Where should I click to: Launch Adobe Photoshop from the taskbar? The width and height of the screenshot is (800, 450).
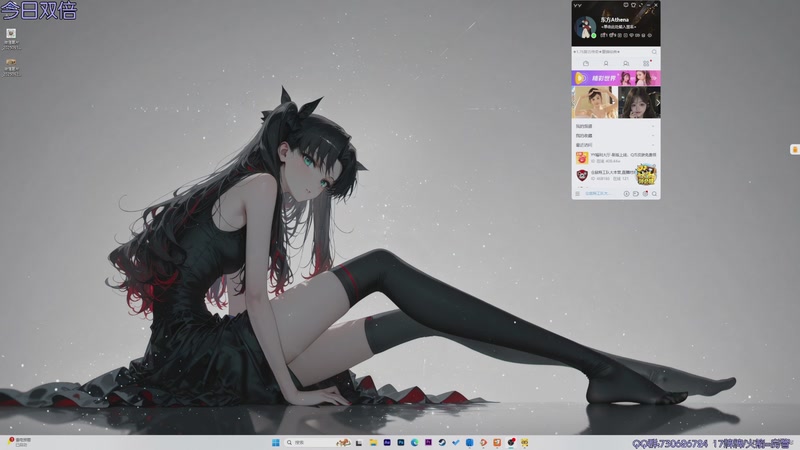401,442
